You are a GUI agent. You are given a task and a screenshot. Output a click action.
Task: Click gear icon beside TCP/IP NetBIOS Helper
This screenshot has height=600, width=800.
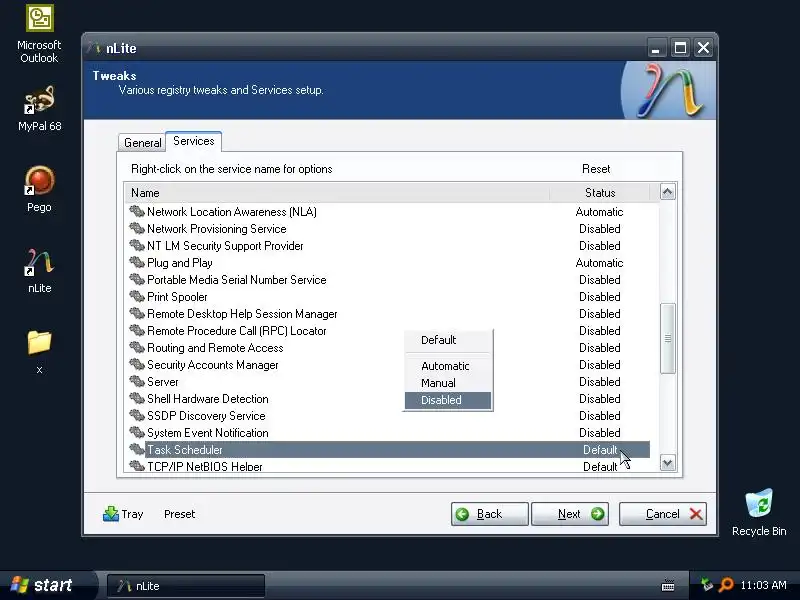point(137,466)
